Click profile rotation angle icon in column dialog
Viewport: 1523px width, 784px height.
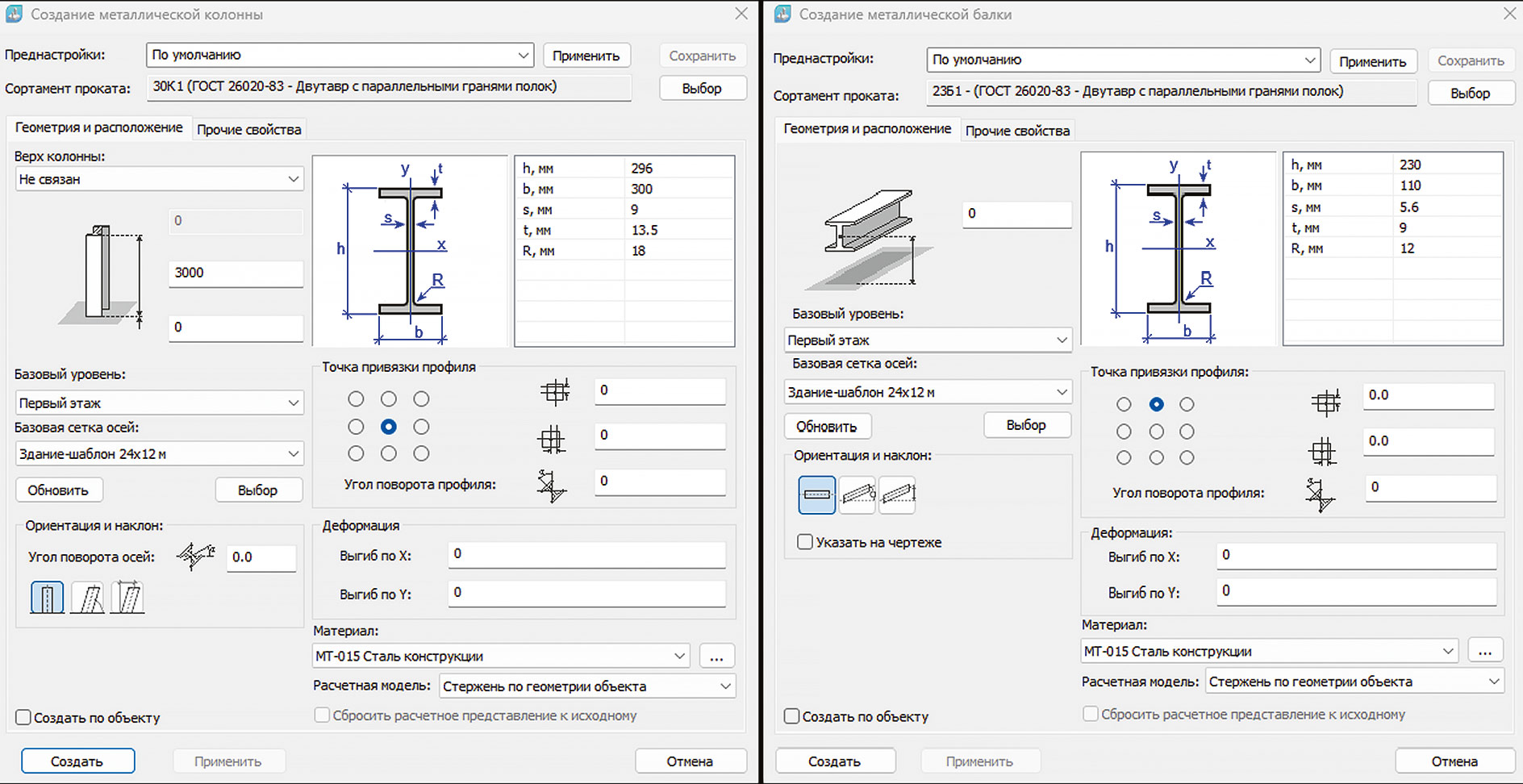552,486
